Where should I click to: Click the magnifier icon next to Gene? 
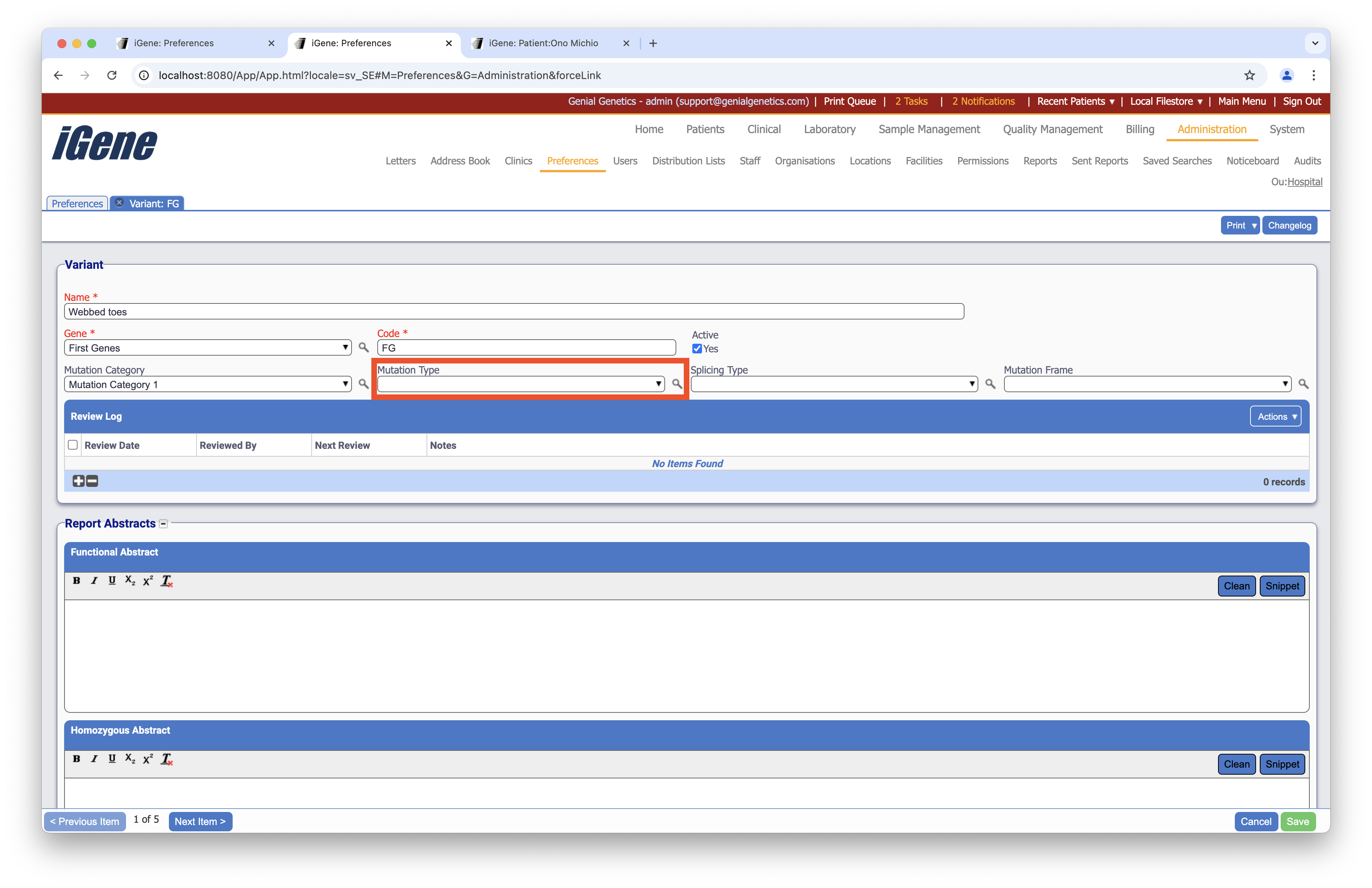click(363, 347)
